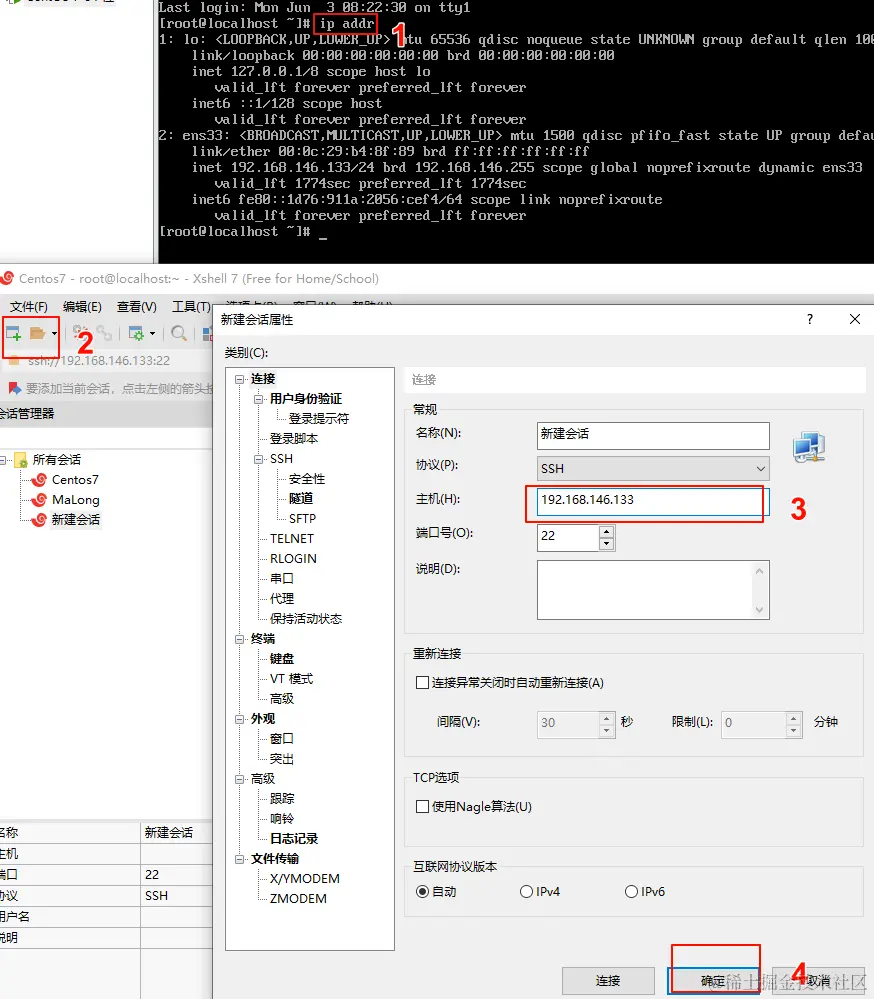
Task: Click the 确定 button
Action: [713, 981]
